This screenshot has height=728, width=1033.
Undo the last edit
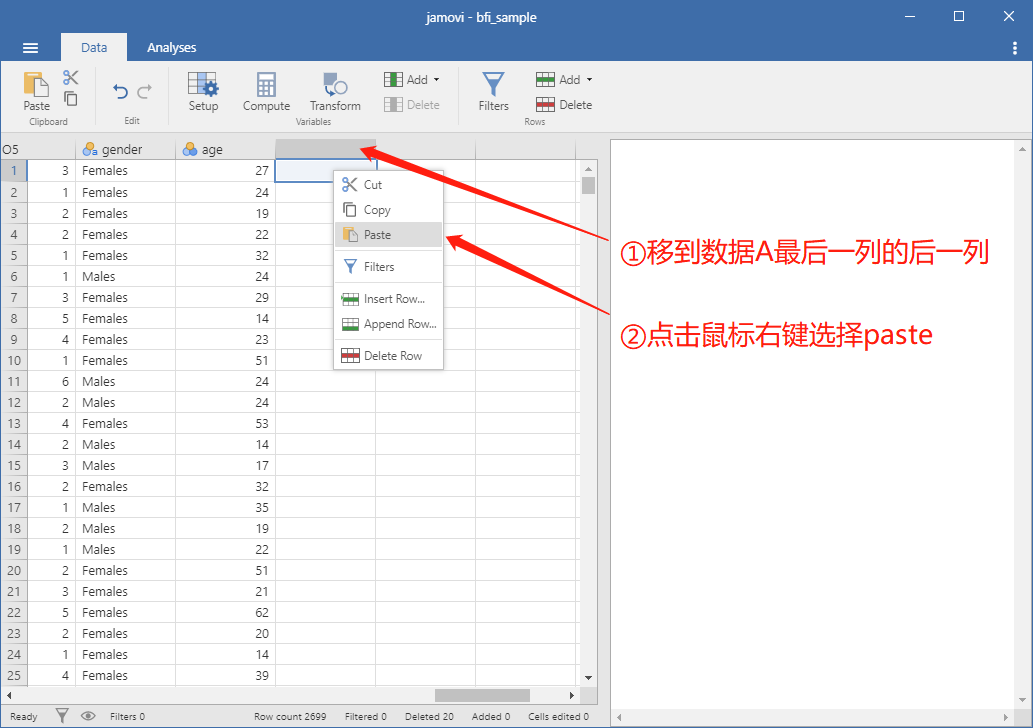pos(120,92)
